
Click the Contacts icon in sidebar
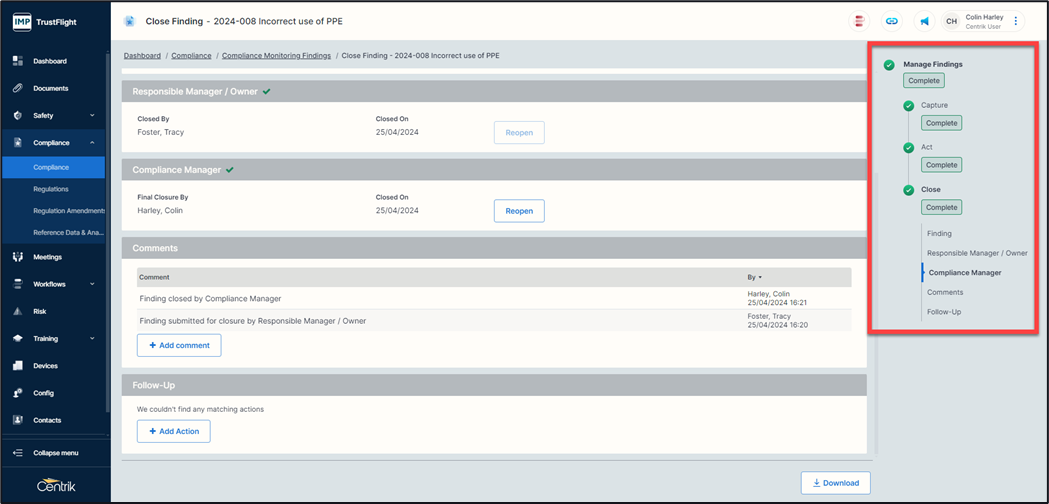tap(17, 420)
